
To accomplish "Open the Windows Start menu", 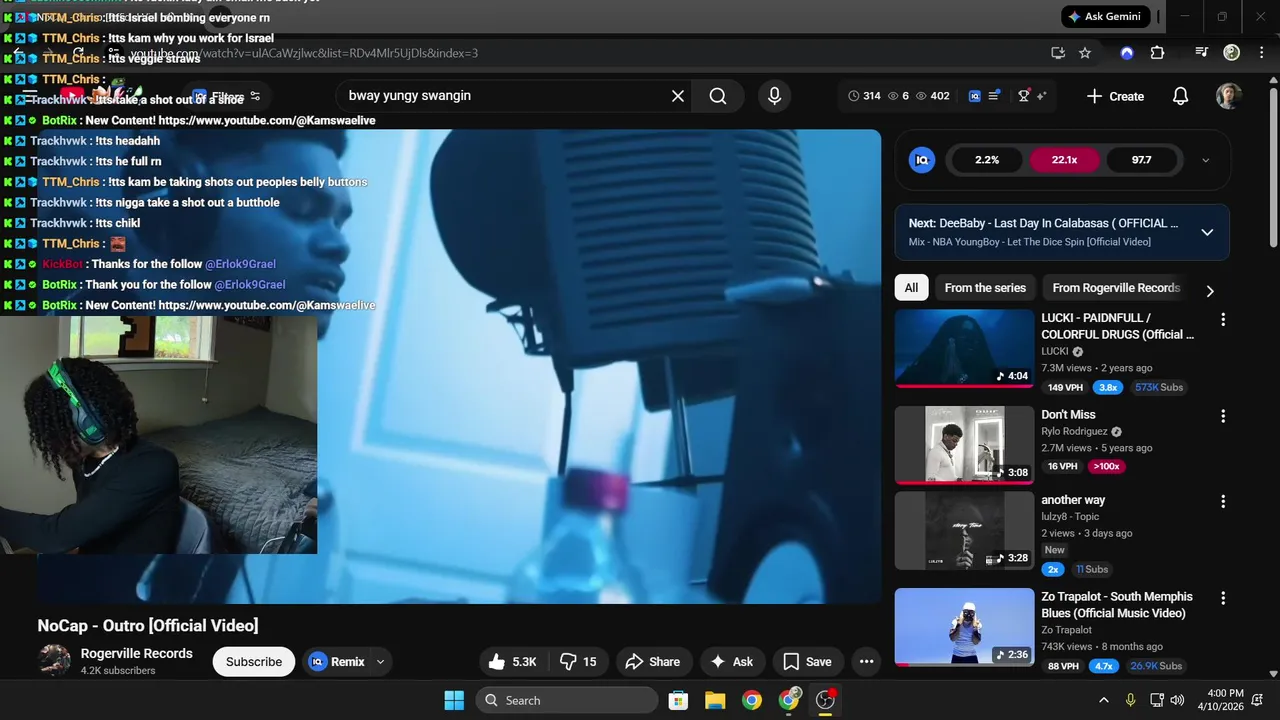I will pyautogui.click(x=454, y=700).
